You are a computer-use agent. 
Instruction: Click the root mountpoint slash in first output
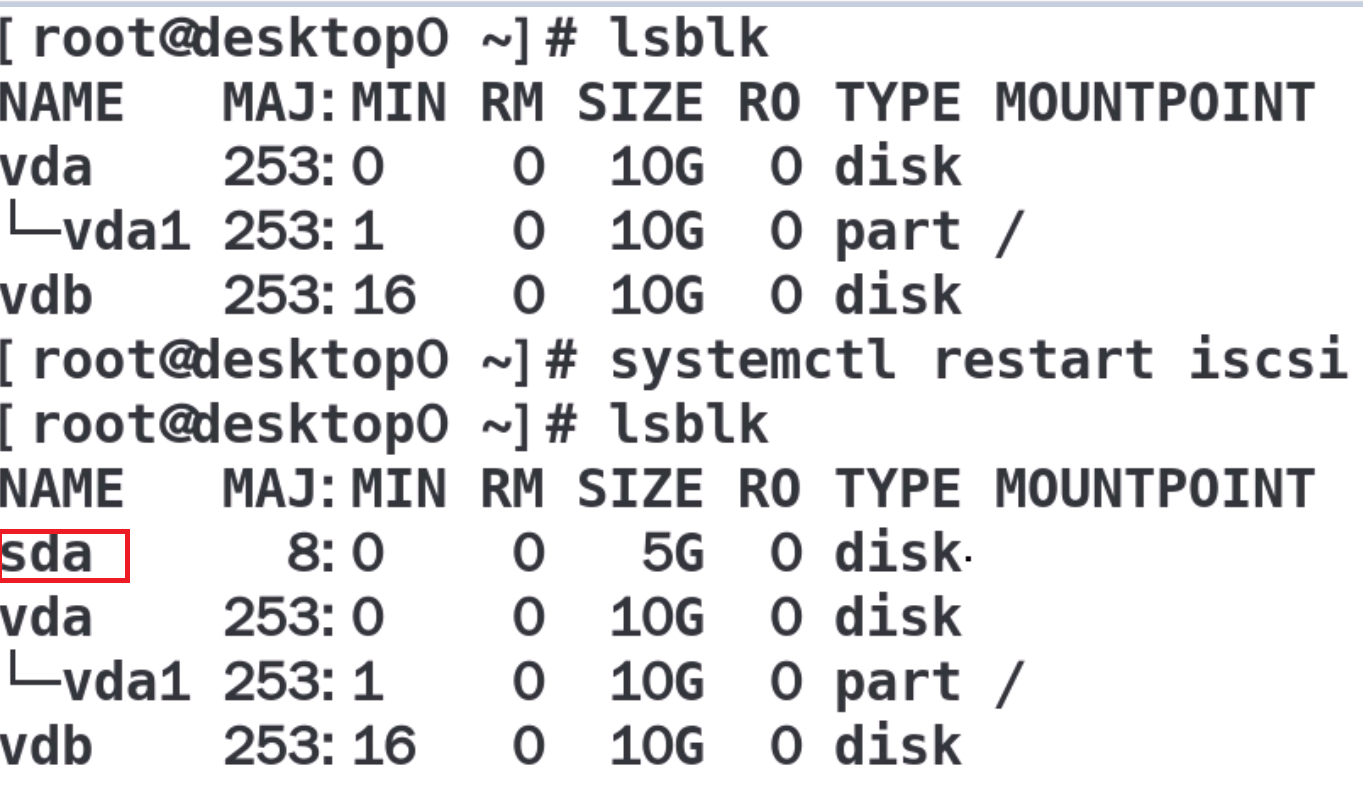coord(1008,234)
